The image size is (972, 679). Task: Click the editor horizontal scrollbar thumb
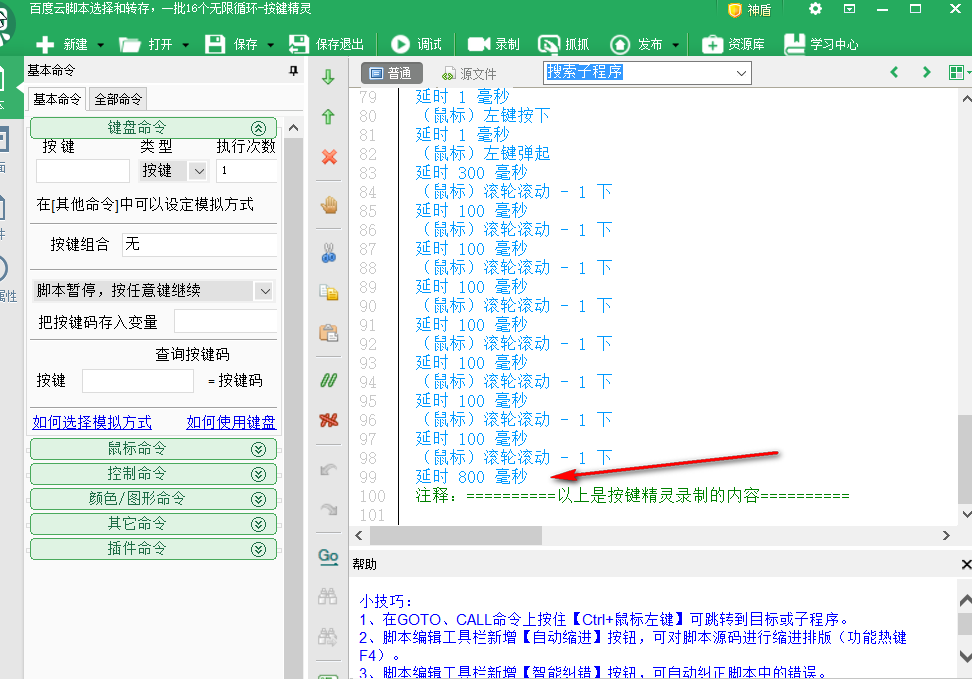pyautogui.click(x=456, y=536)
